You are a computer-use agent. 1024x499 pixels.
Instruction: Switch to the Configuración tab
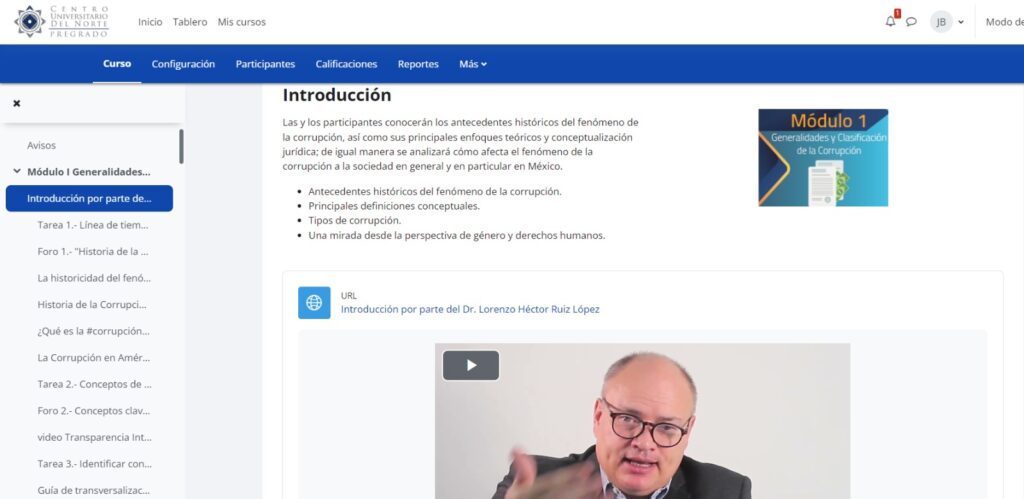183,64
